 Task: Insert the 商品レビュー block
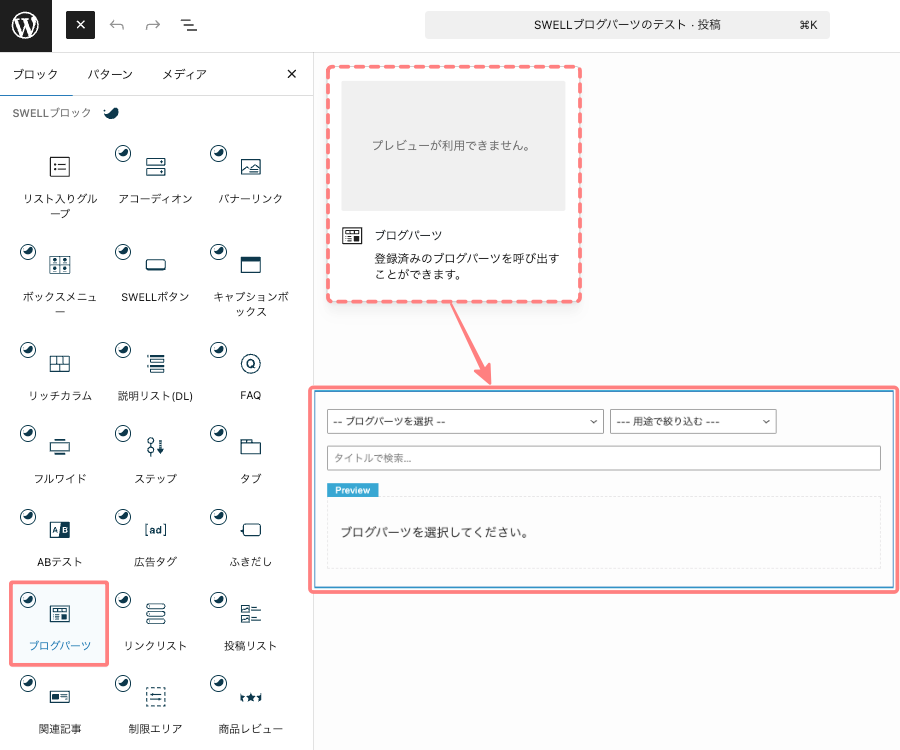[250, 705]
